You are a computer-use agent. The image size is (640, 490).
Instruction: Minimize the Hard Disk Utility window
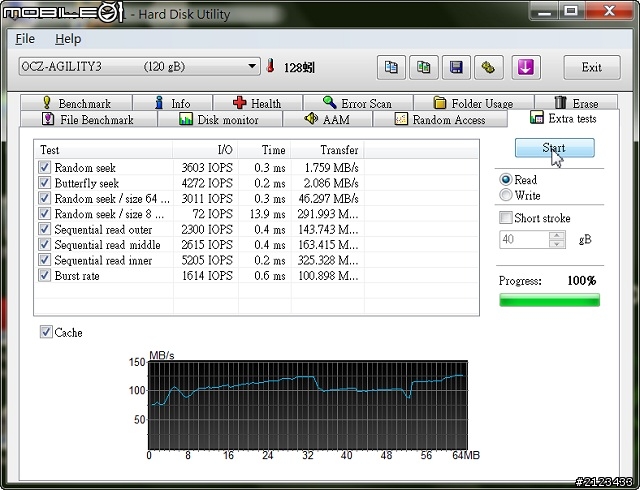click(x=545, y=11)
